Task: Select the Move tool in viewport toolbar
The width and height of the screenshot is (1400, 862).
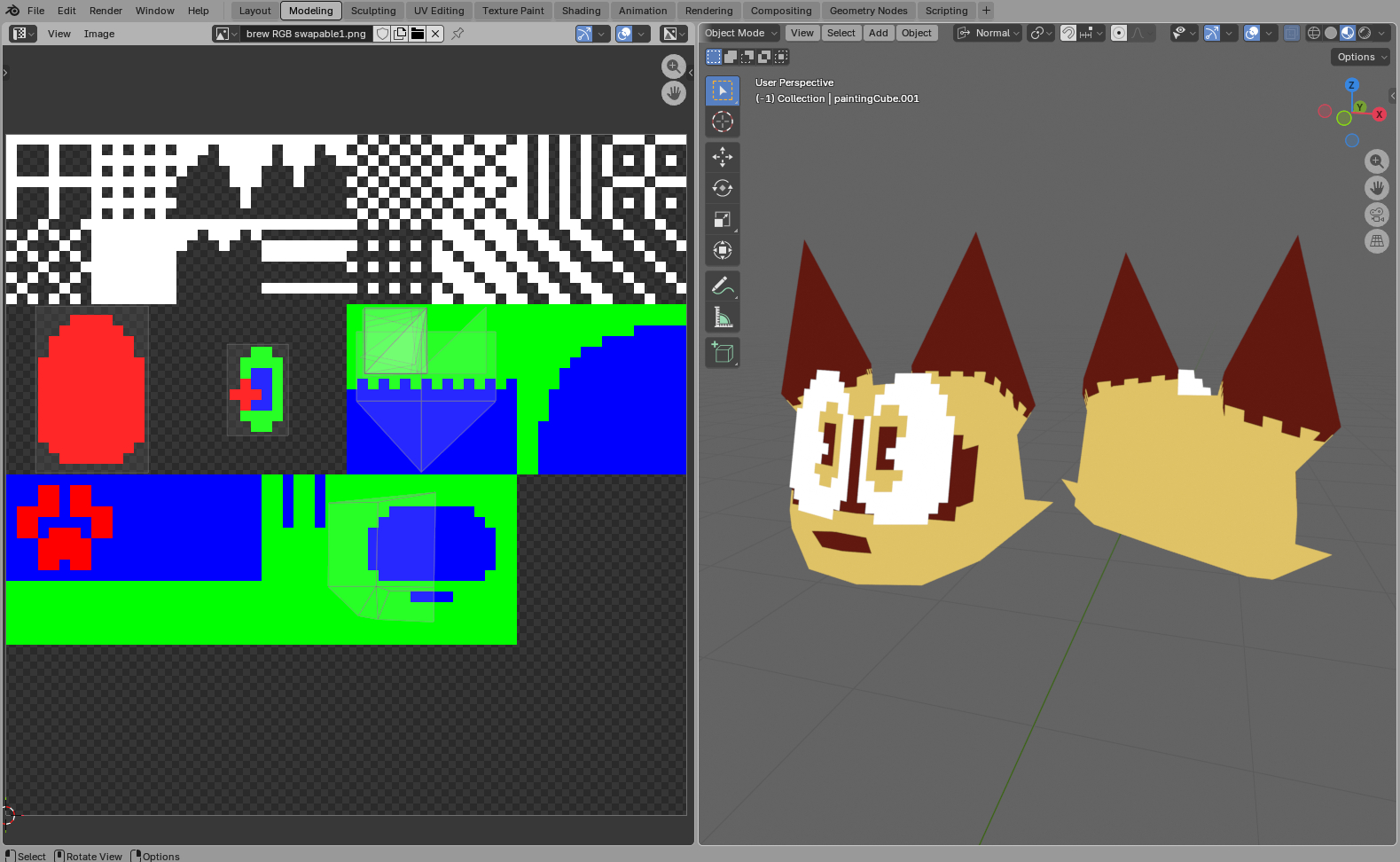Action: click(723, 157)
